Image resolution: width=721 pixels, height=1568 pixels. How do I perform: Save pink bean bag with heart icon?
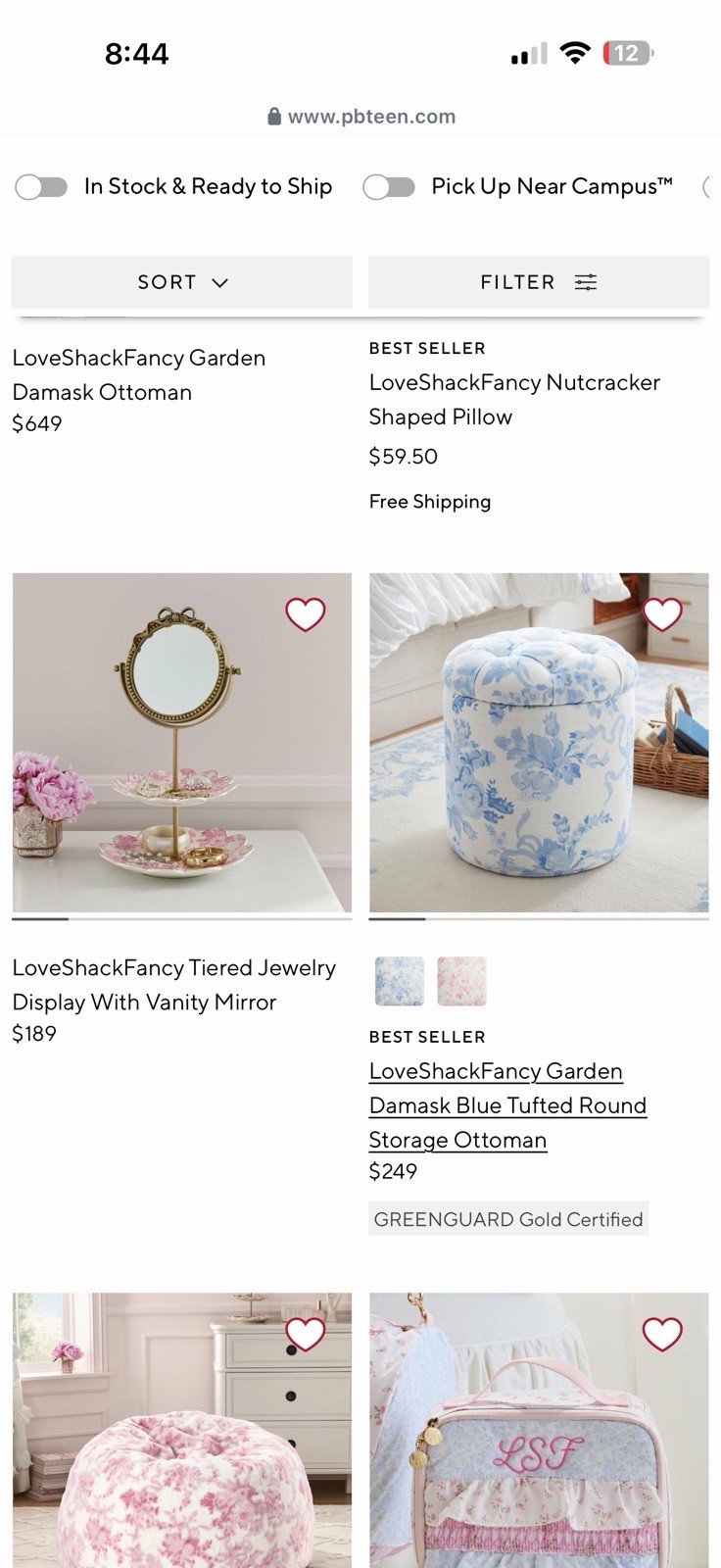point(305,1334)
